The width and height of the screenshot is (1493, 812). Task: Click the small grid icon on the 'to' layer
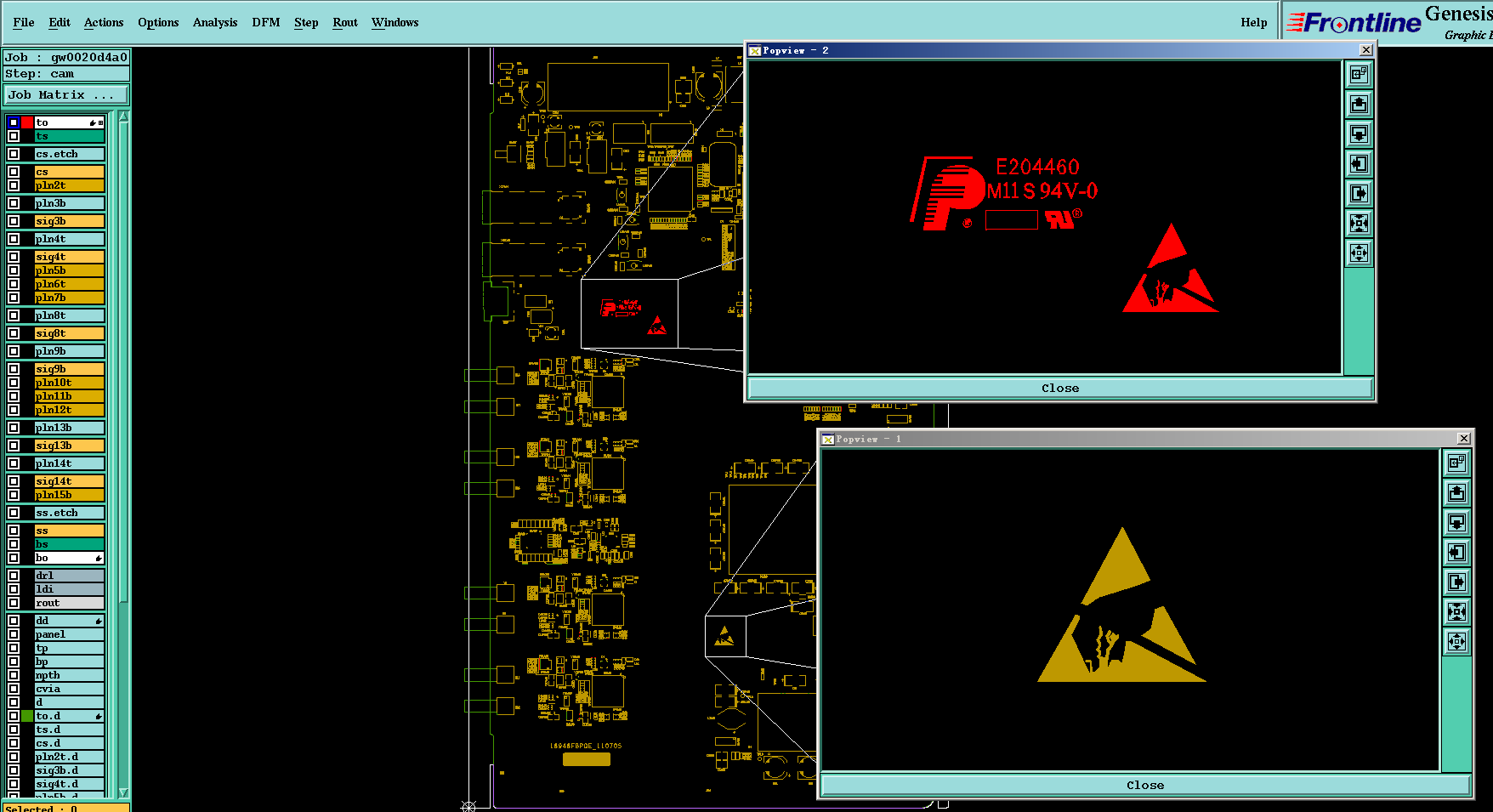click(100, 123)
